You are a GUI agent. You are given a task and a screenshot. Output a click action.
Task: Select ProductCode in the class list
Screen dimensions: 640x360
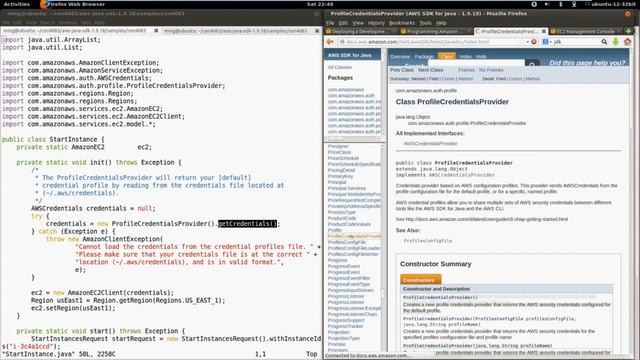[341, 218]
